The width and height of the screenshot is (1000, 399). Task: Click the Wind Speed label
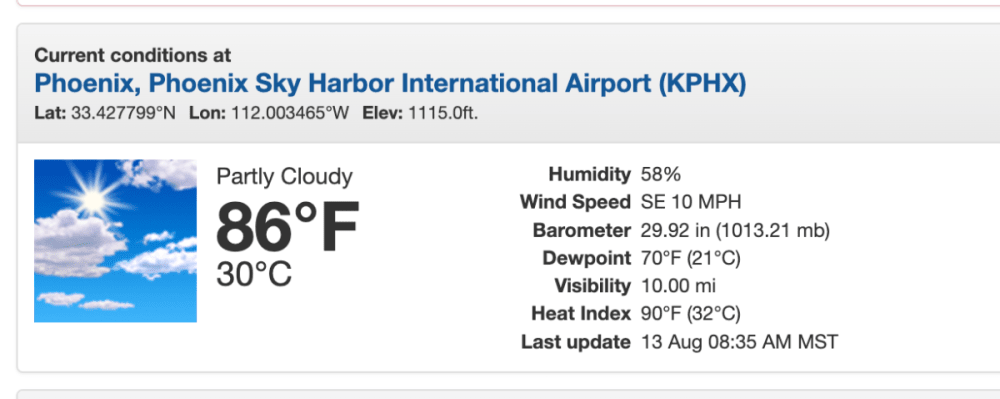(x=575, y=202)
